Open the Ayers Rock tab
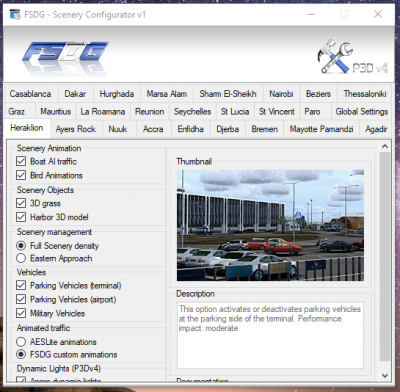 (76, 129)
